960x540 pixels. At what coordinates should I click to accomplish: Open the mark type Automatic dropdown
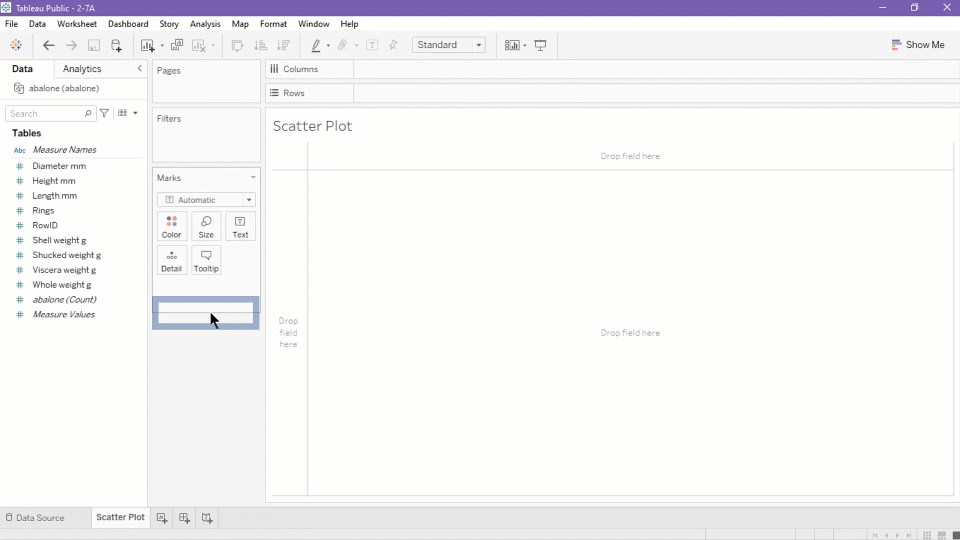(x=206, y=200)
